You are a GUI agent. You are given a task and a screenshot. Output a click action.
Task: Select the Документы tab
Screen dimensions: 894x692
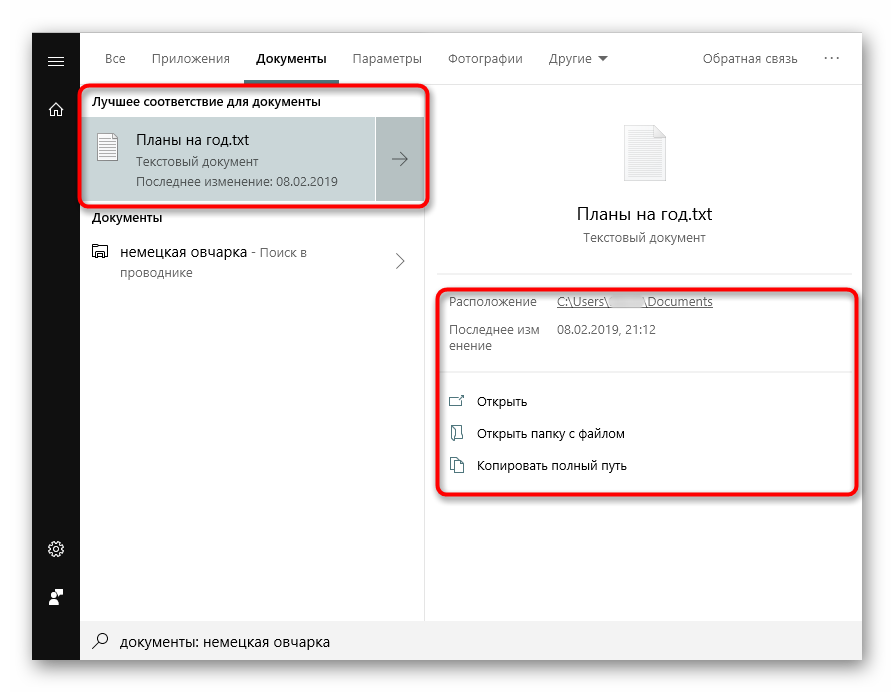[x=291, y=59]
